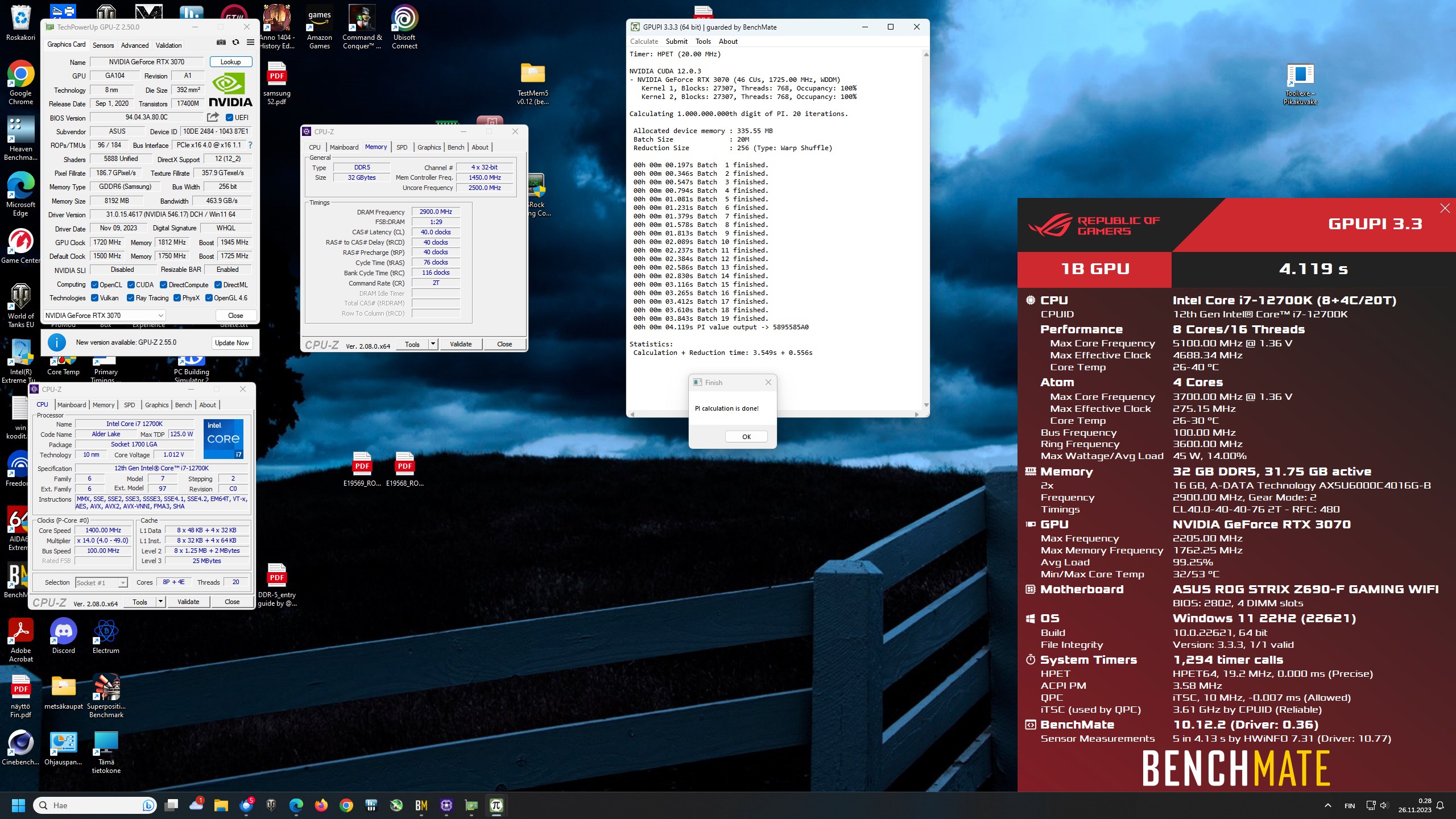
Task: Toggle the Ray Tracing checkbox
Action: pos(130,298)
